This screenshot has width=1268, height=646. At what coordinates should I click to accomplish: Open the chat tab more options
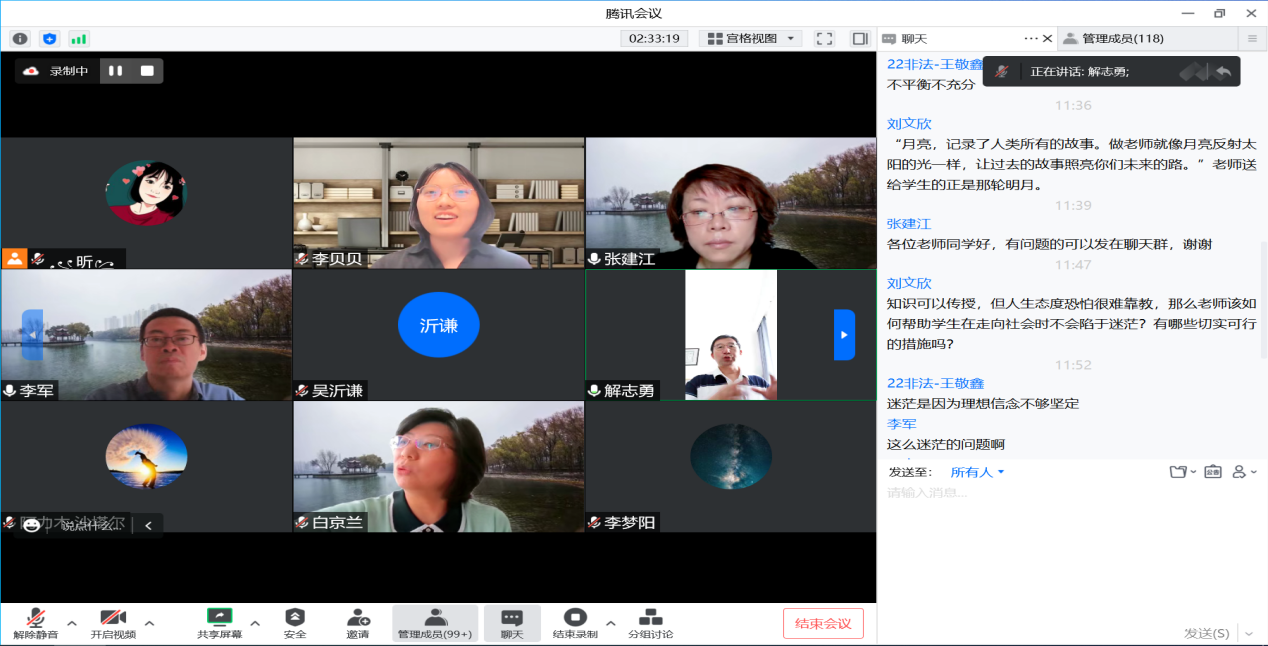pos(1031,39)
